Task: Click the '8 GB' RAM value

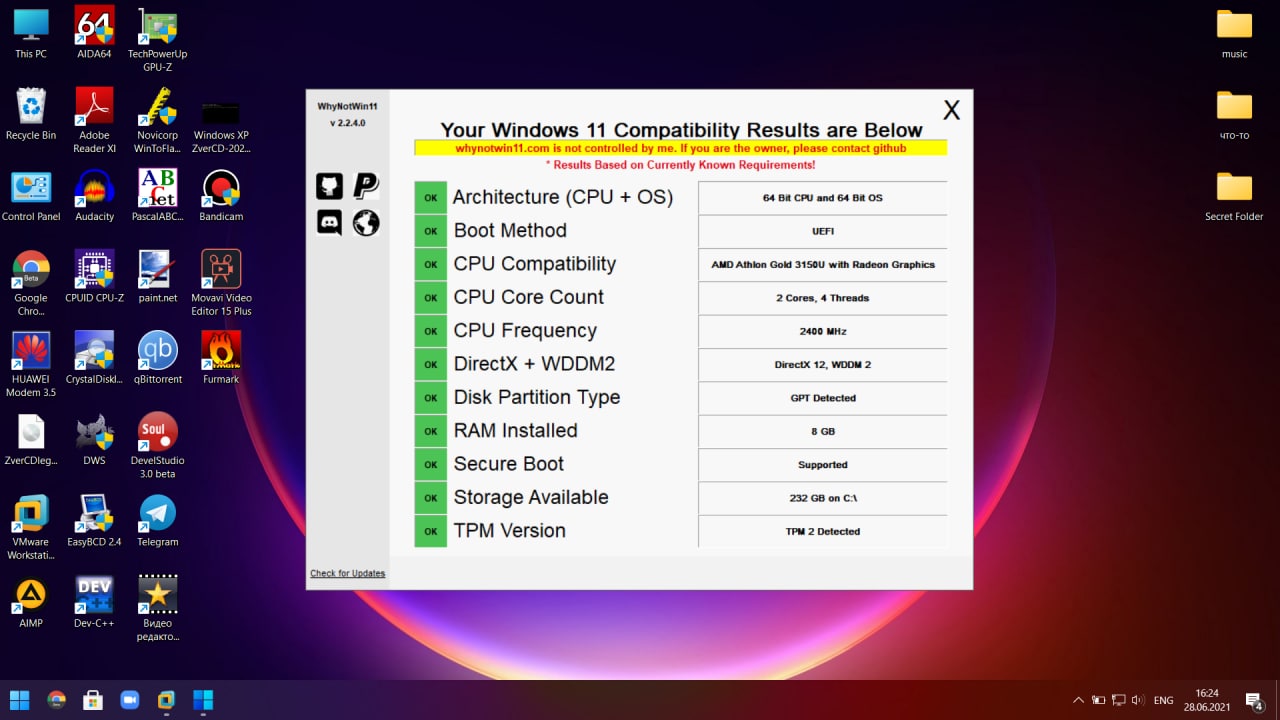Action: pyautogui.click(x=823, y=431)
